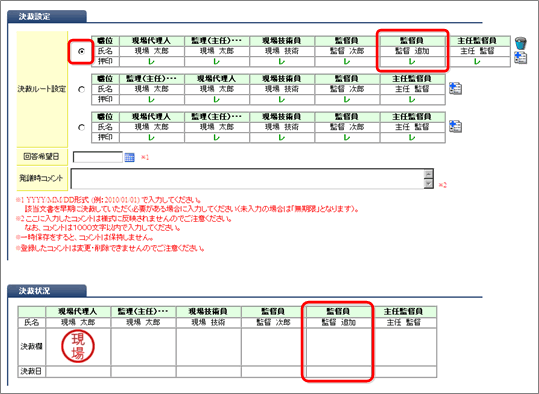
Task: Open the calendar picker for 回答希望日
Action: [x=130, y=157]
